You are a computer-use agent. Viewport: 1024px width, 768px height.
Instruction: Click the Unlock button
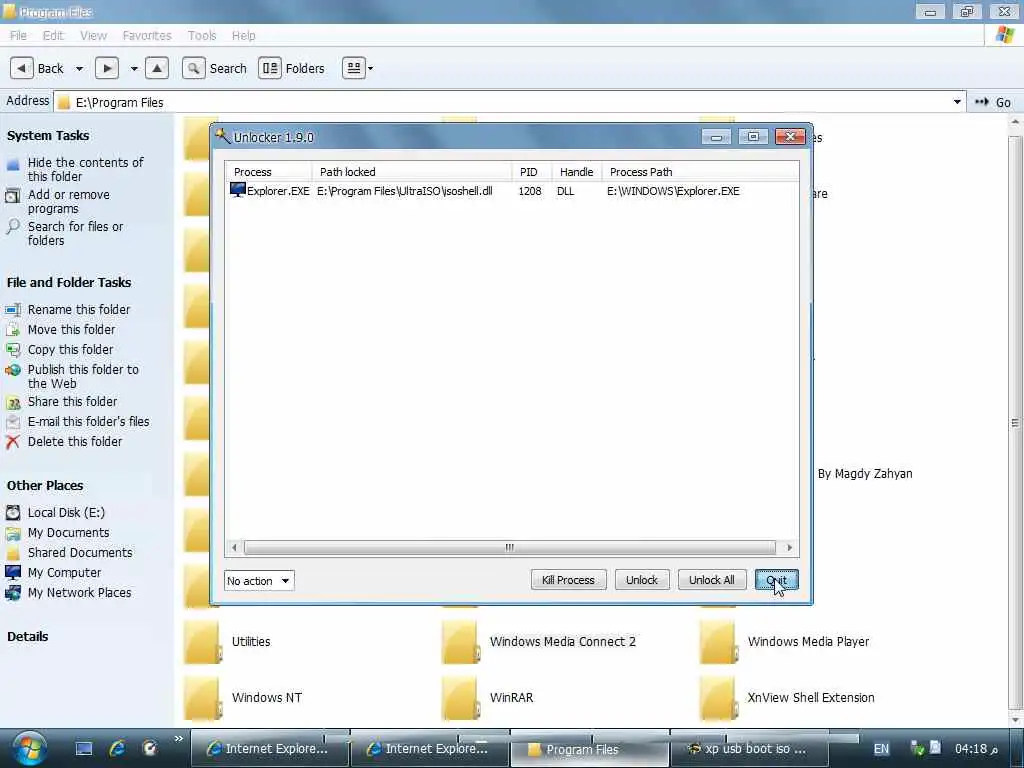point(642,580)
